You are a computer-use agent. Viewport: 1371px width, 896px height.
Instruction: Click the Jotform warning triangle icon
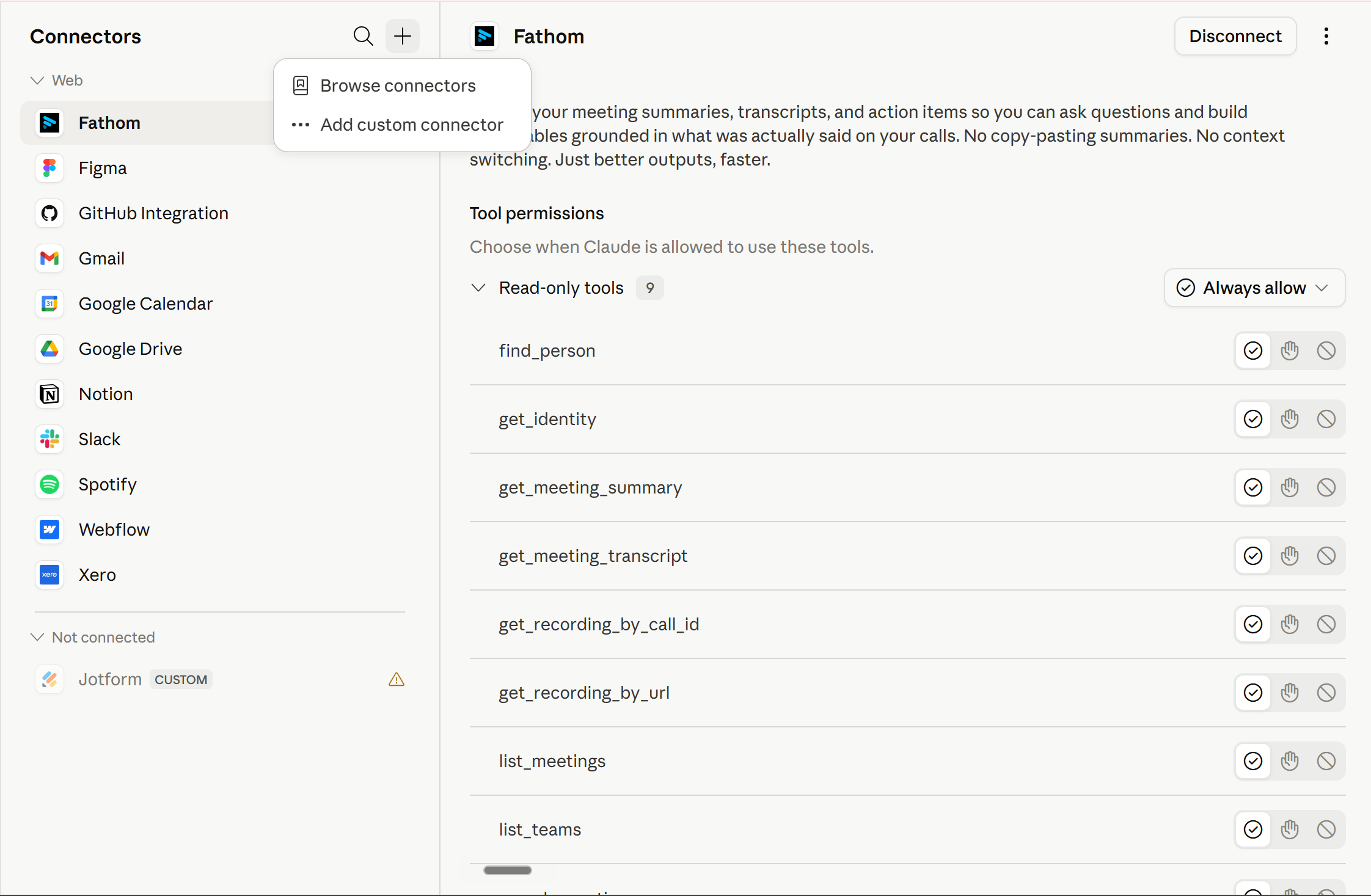[397, 679]
